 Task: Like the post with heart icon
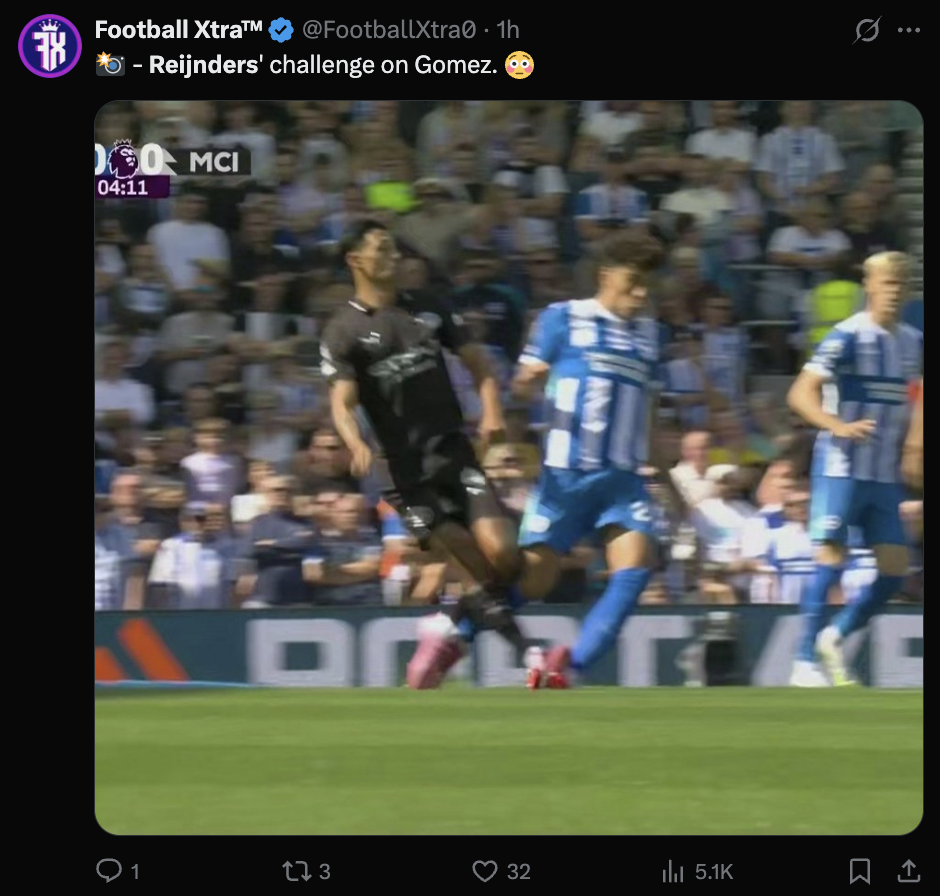485,871
